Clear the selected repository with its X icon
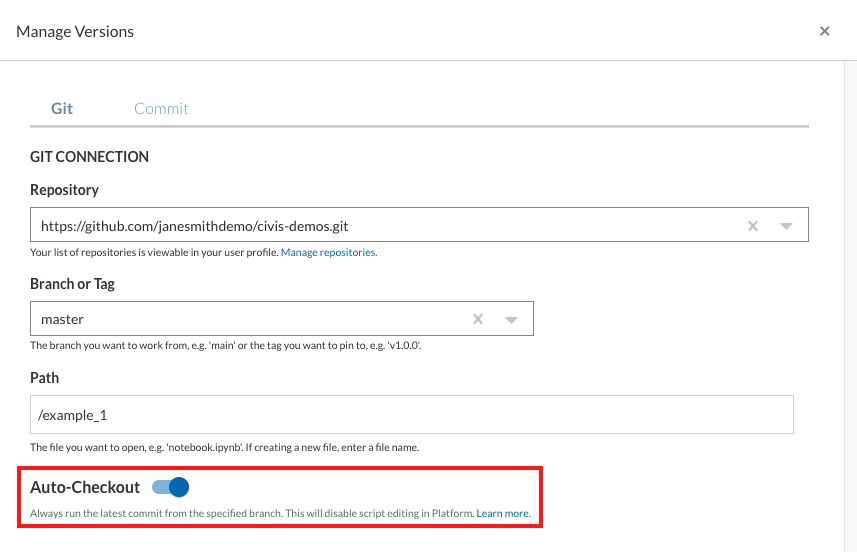The width and height of the screenshot is (857, 552). click(x=753, y=226)
